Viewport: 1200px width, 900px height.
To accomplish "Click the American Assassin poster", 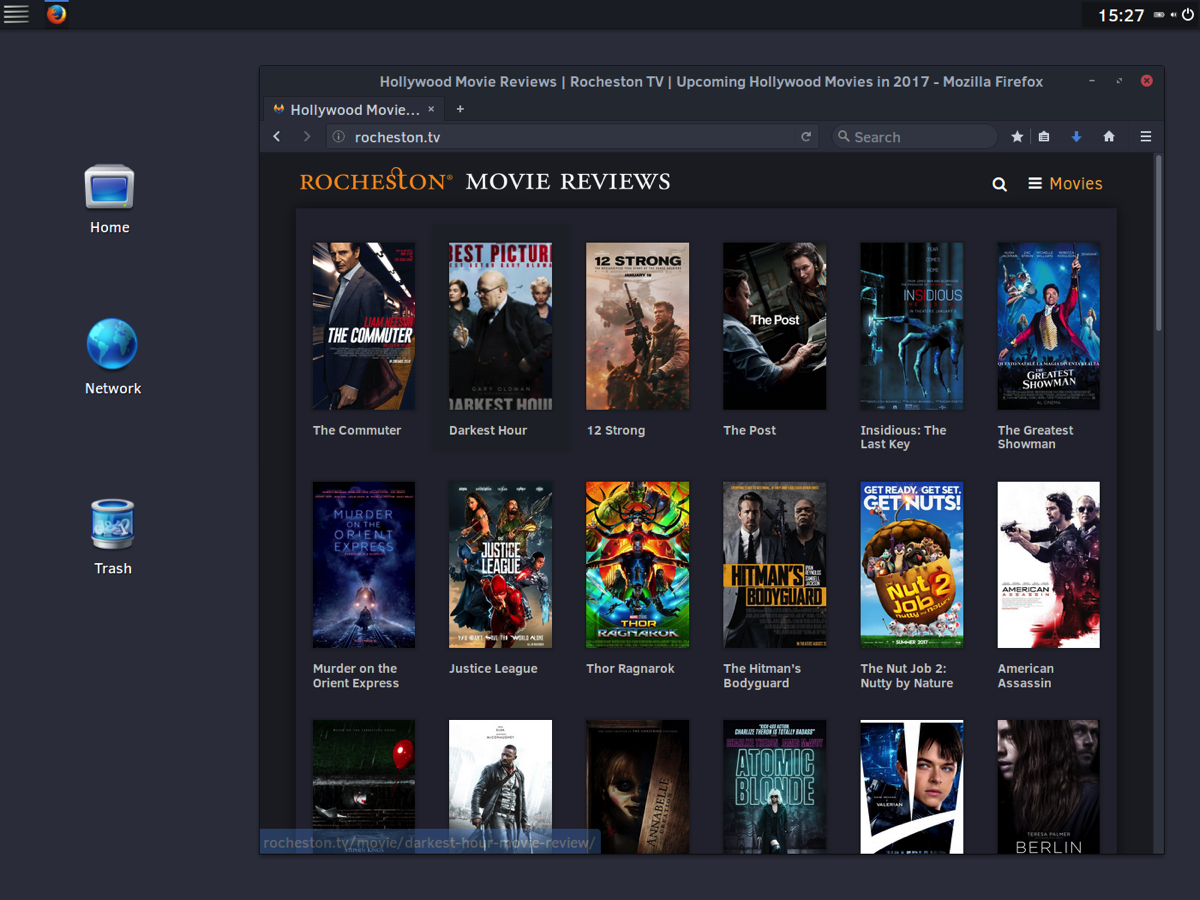I will click(x=1049, y=565).
